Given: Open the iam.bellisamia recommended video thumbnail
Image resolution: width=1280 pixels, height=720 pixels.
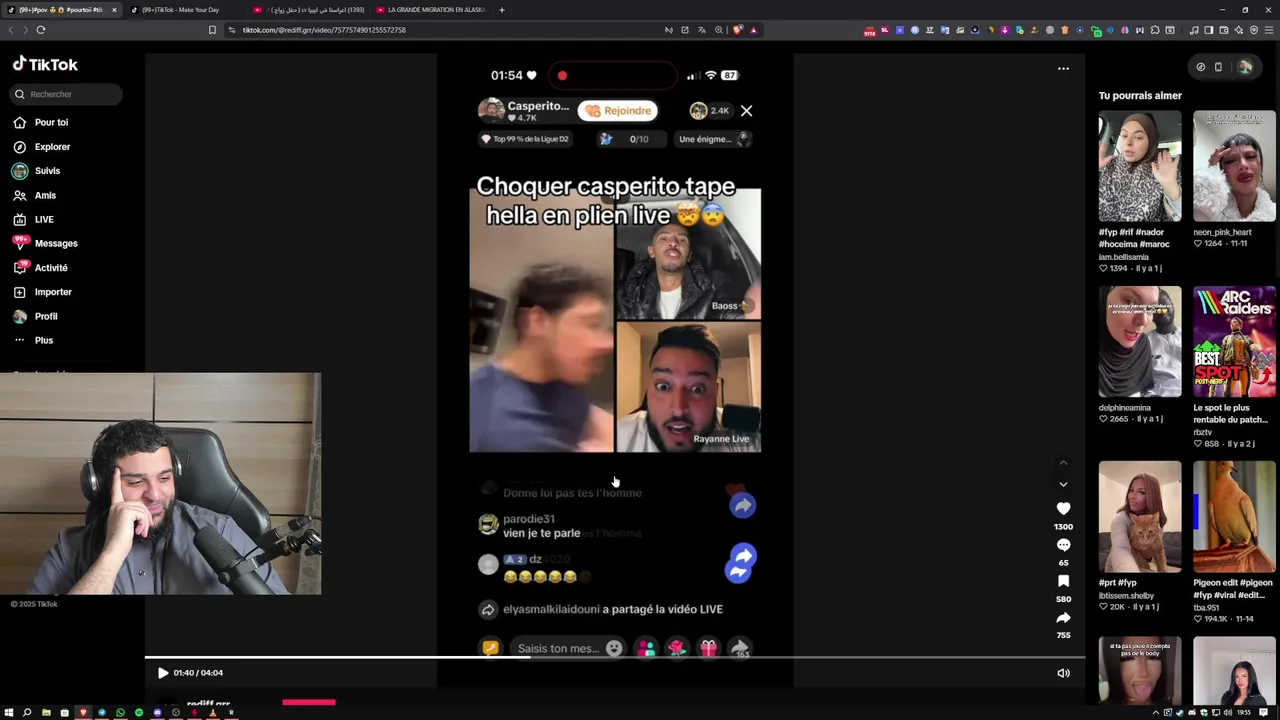Looking at the screenshot, I should (1140, 166).
